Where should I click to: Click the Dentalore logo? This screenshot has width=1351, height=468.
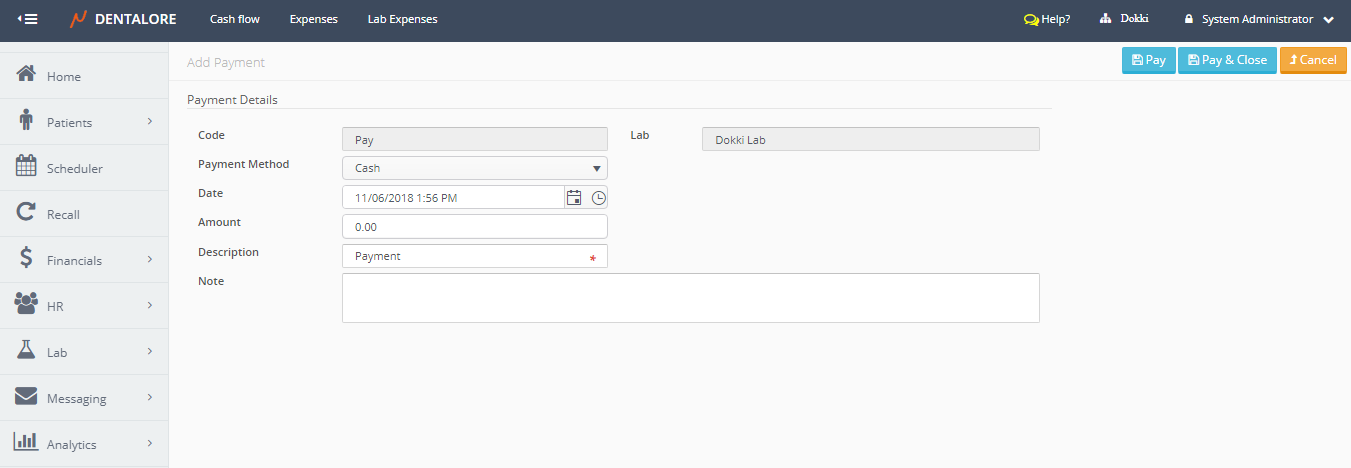123,19
